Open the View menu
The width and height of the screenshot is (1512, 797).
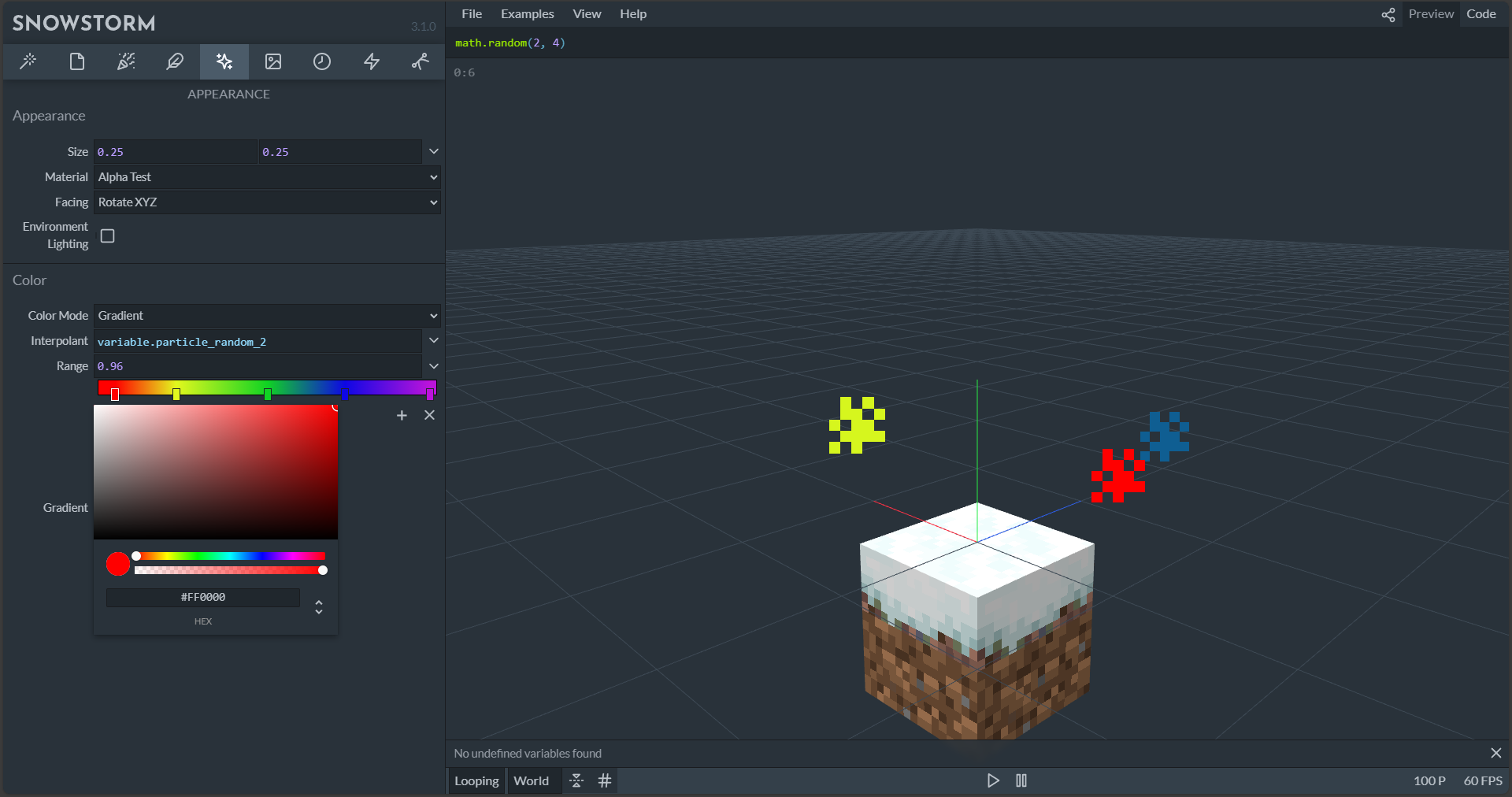pyautogui.click(x=587, y=14)
